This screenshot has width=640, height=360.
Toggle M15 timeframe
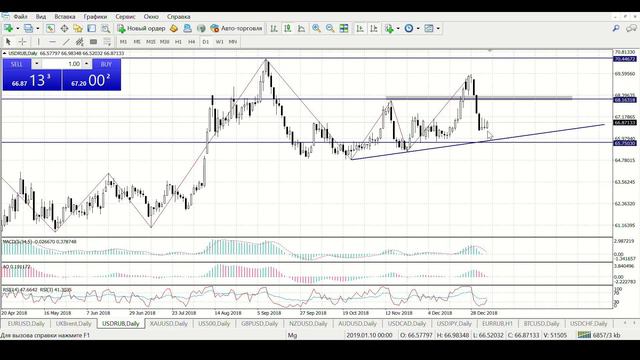151,42
